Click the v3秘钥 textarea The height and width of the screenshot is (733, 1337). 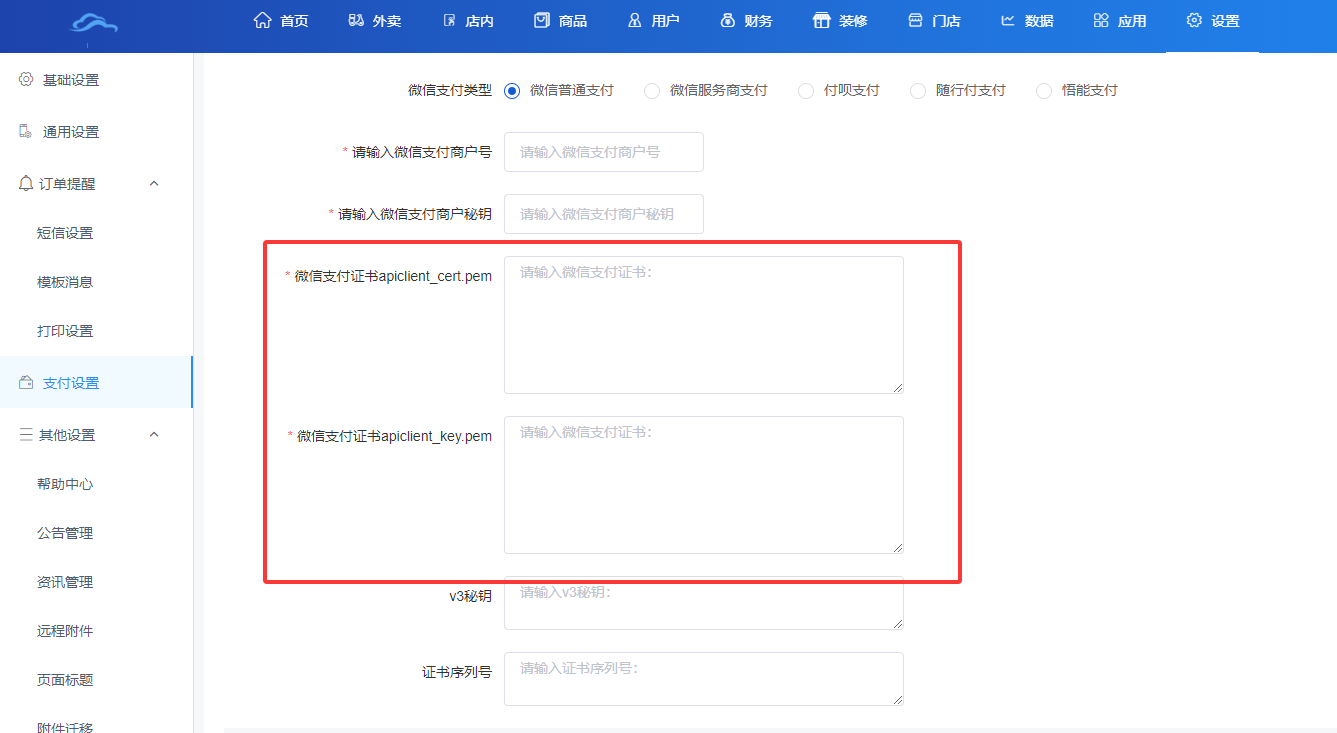(704, 603)
